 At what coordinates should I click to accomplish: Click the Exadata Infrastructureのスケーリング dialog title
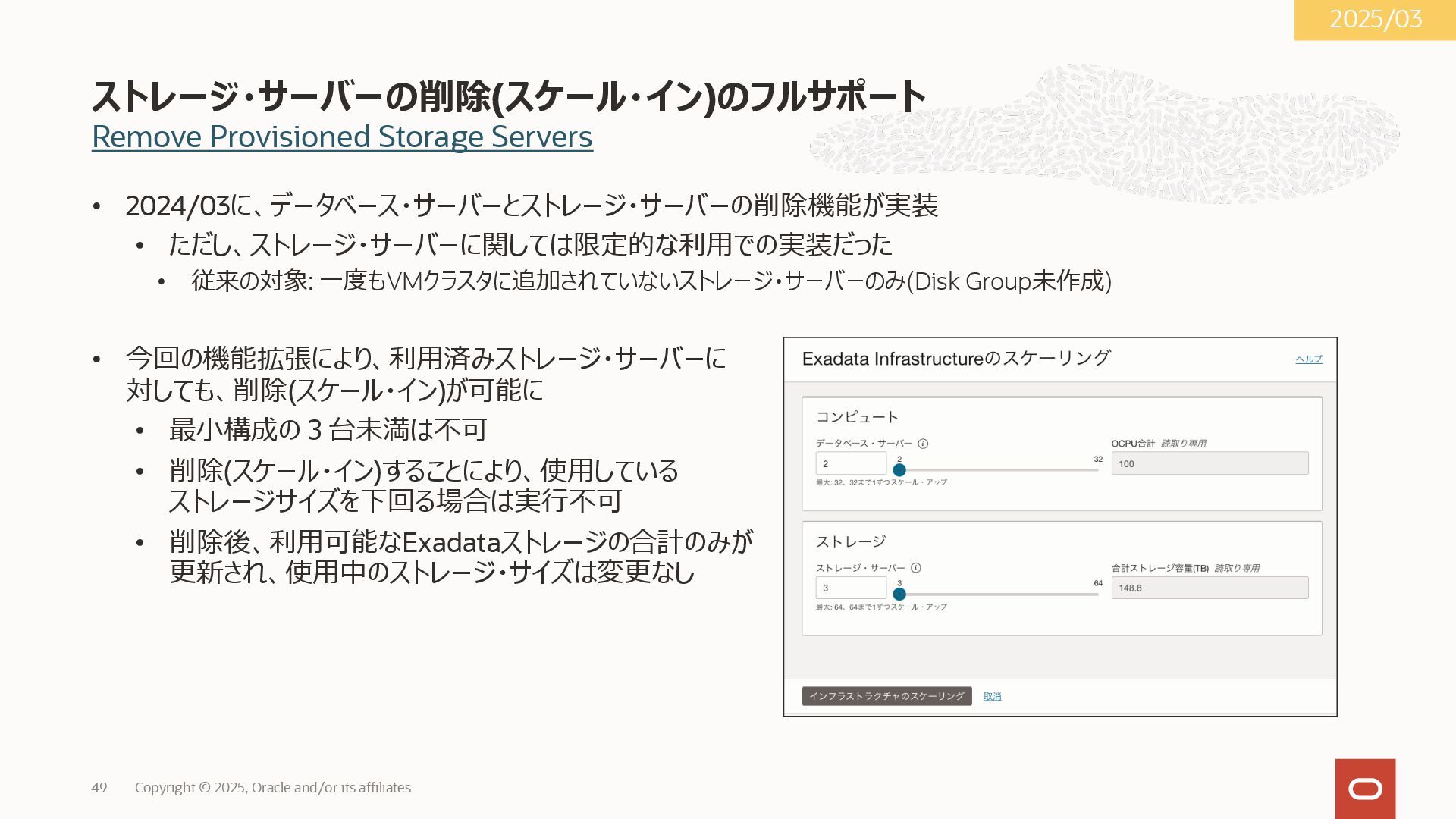(x=955, y=359)
